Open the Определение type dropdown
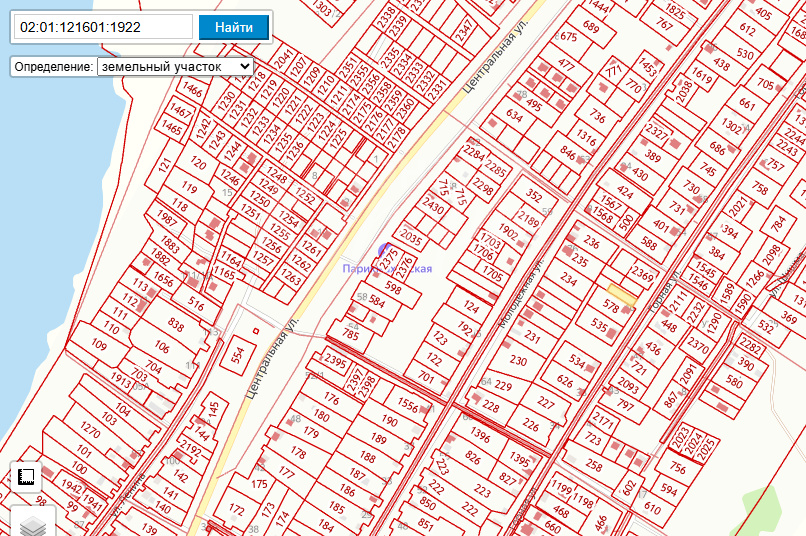Image resolution: width=806 pixels, height=536 pixels. 175,66
